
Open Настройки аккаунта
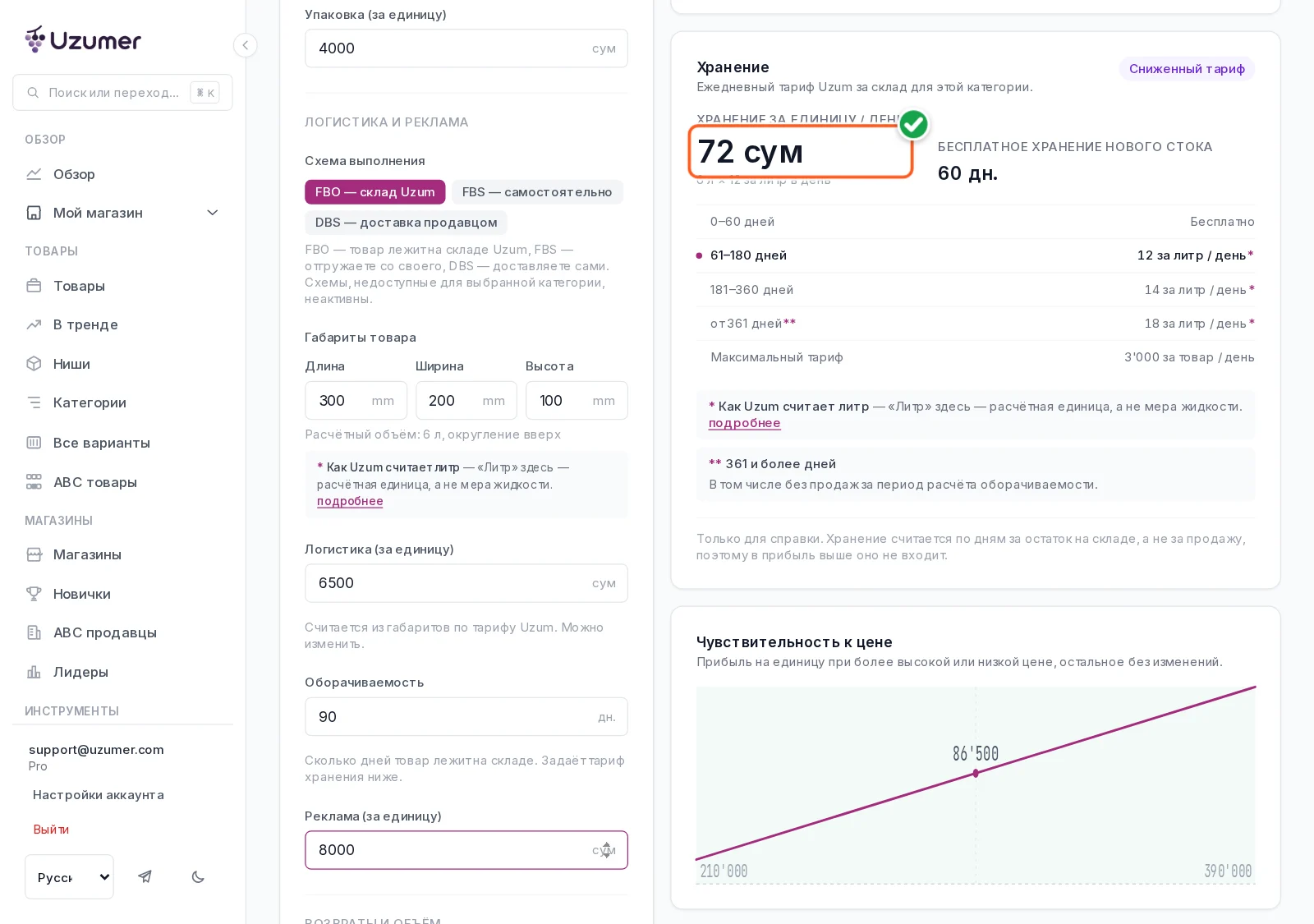click(x=99, y=795)
